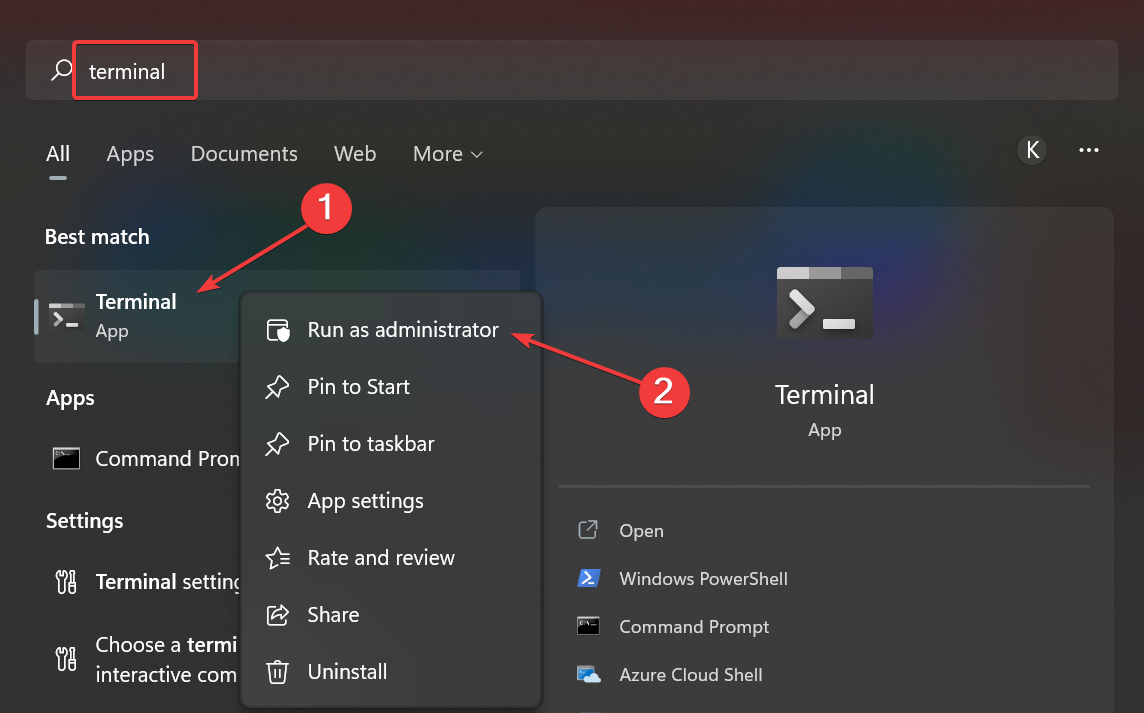Open App settings from context menu
Viewport: 1144px width, 713px height.
tap(391, 501)
